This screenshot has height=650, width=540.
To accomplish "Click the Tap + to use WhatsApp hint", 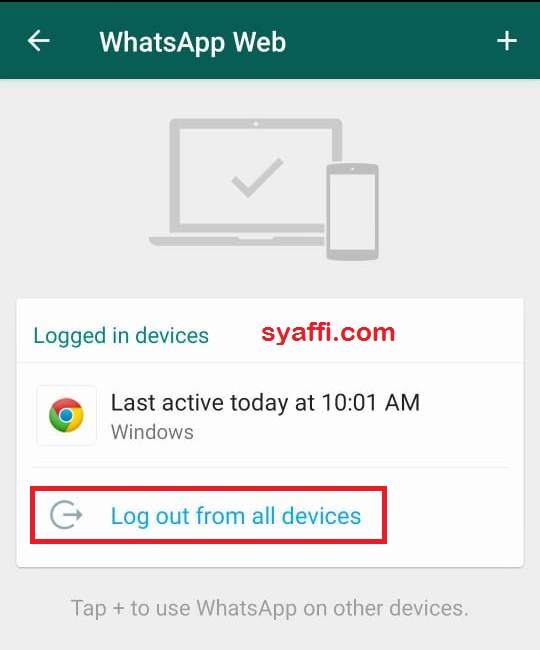I will coord(269,608).
